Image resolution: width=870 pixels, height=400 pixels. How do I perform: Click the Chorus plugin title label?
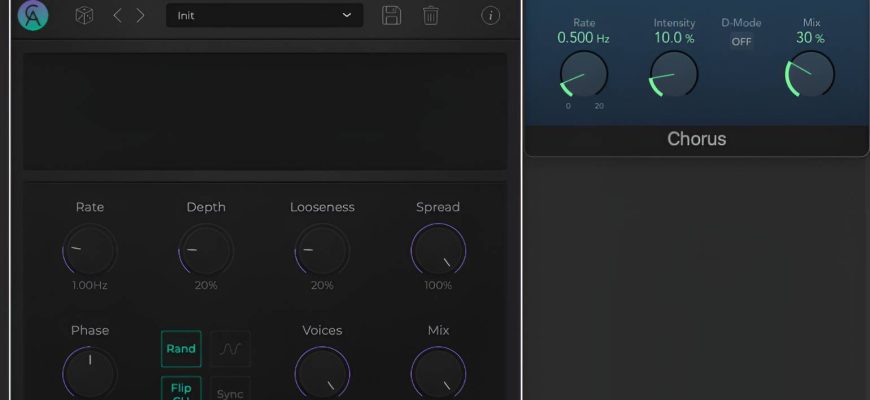pos(696,139)
